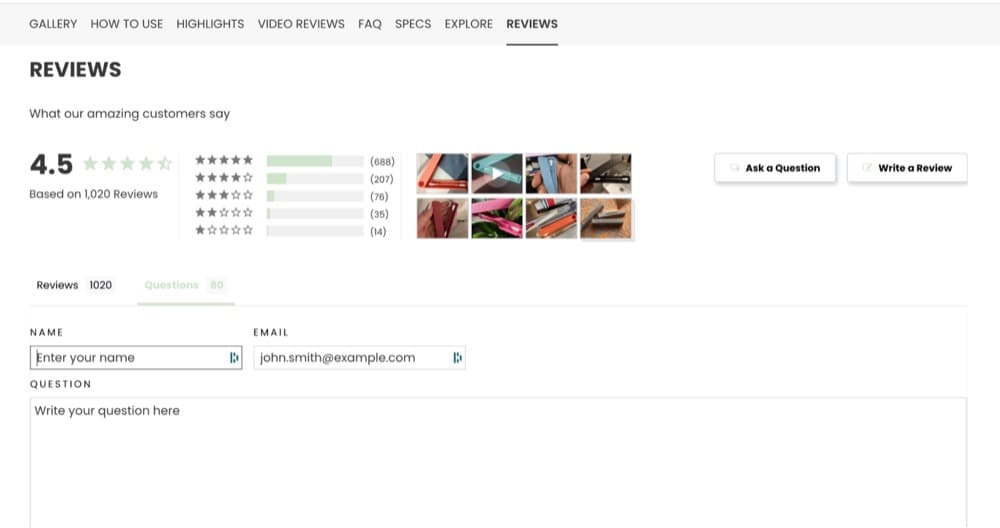Click the (14) review count
The width and height of the screenshot is (1000, 528).
[x=378, y=231]
